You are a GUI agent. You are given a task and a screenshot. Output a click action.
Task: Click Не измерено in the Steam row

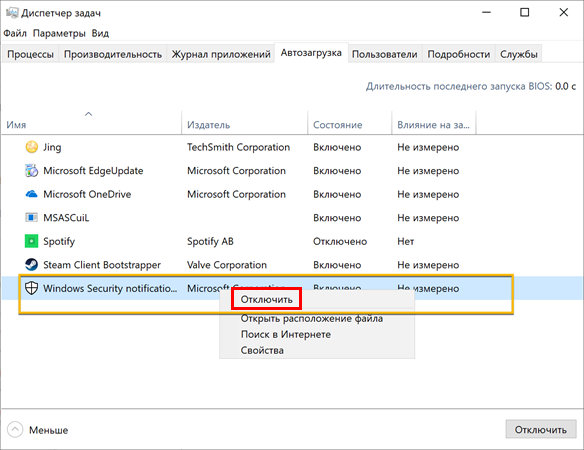click(428, 265)
